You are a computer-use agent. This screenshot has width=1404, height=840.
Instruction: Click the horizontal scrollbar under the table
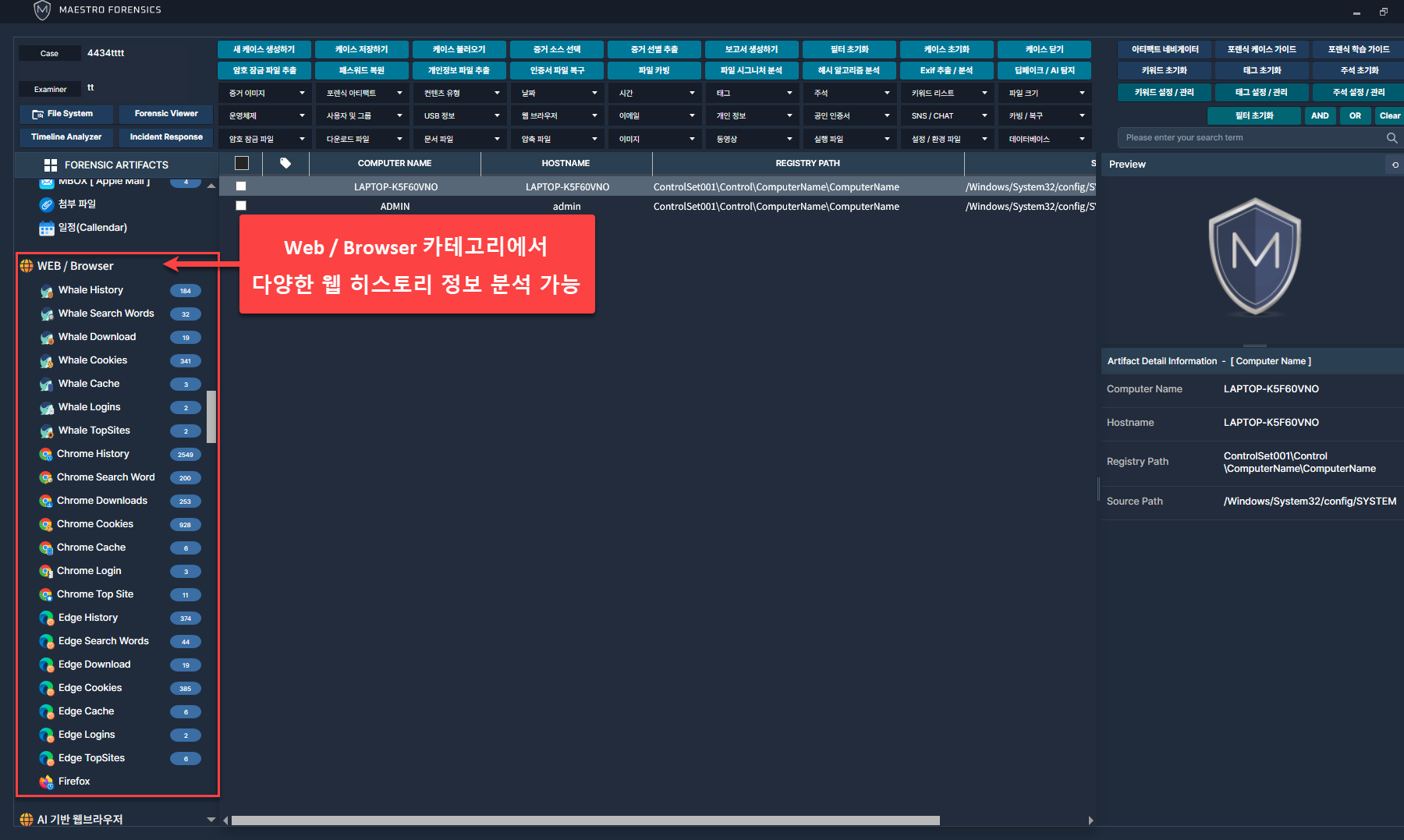(x=585, y=821)
